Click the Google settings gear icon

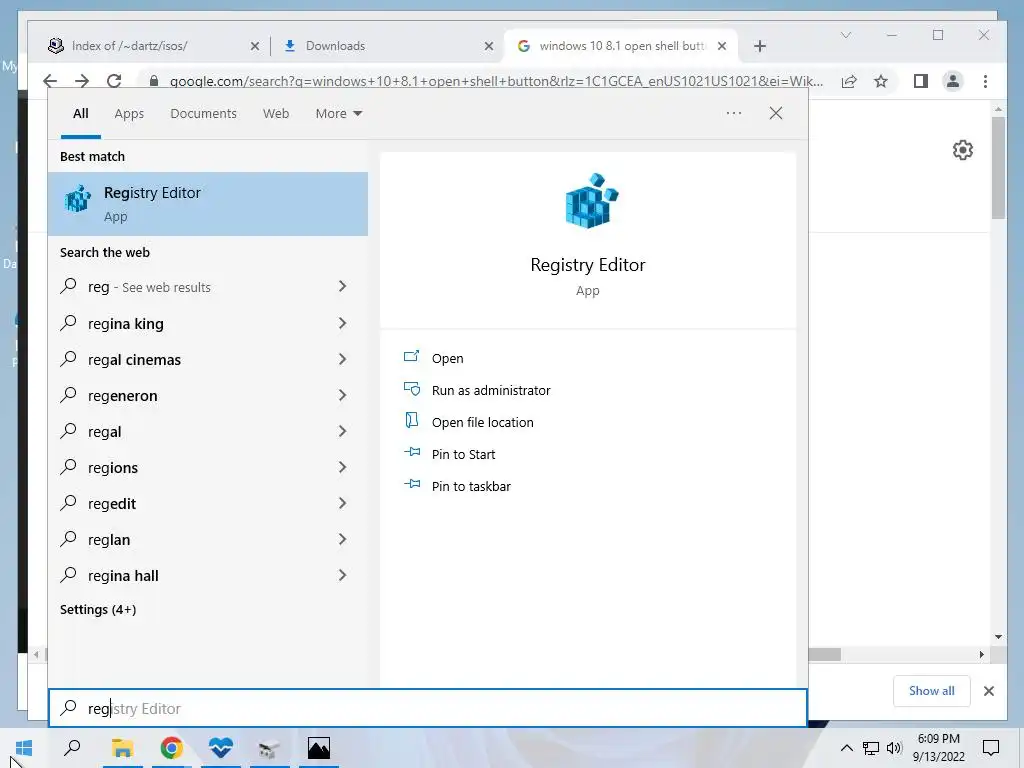click(963, 150)
